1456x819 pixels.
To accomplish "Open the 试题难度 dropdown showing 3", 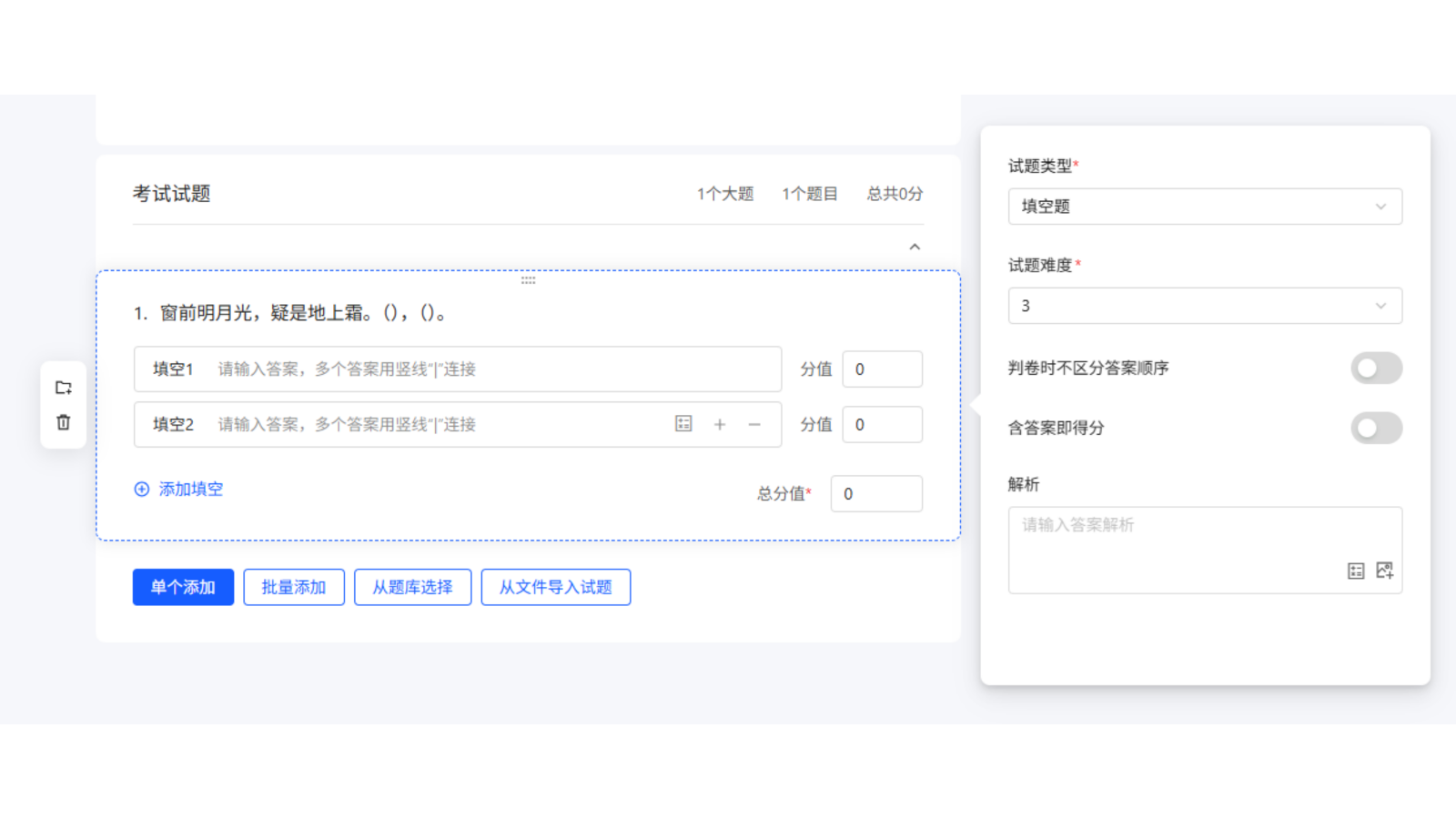I will click(1204, 306).
